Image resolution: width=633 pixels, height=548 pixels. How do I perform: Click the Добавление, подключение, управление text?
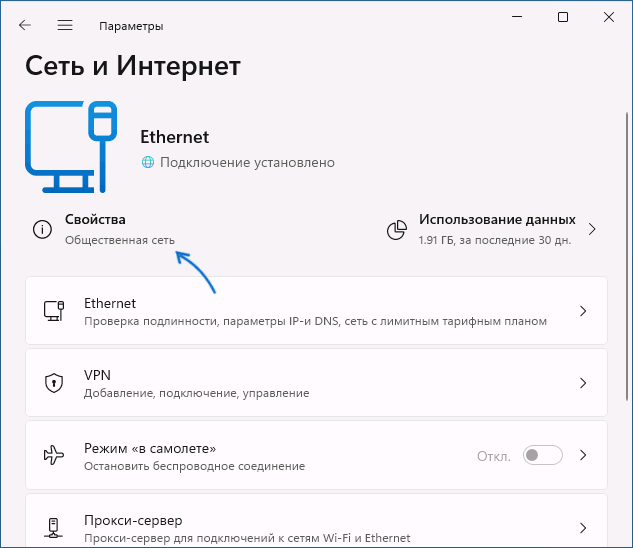[x=197, y=393]
